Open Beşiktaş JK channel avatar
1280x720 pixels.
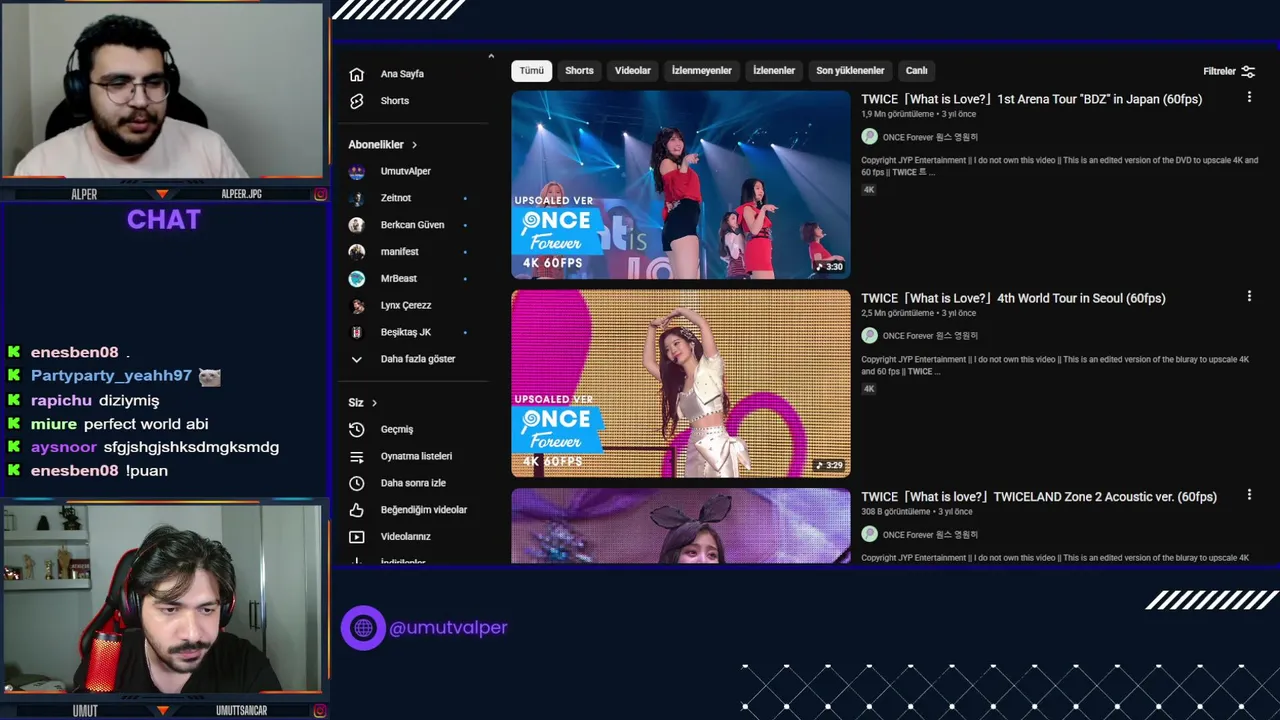356,332
